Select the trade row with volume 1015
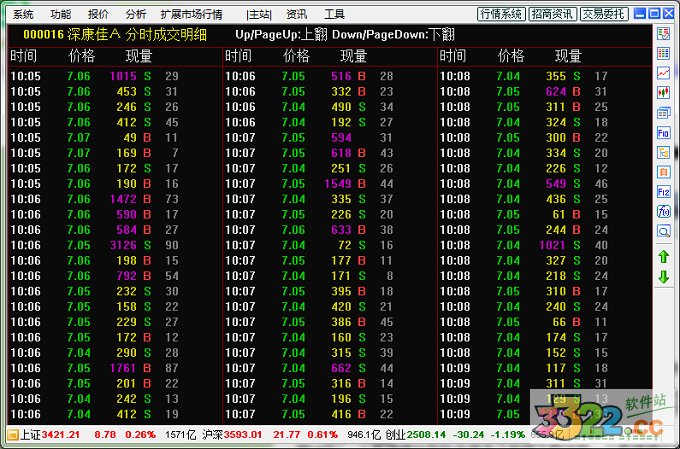 pos(115,76)
